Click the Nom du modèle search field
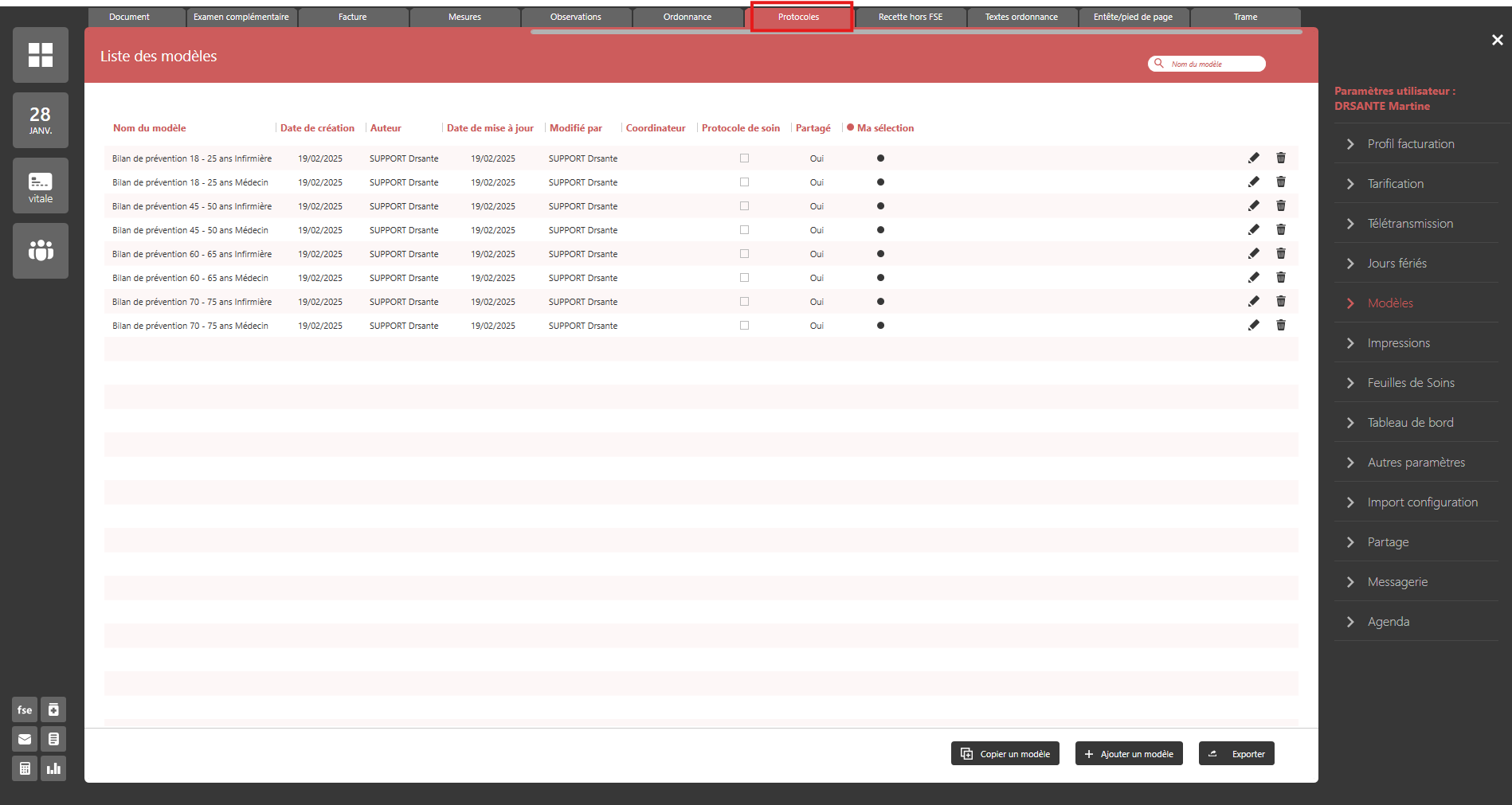The image size is (1512, 805). point(1212,64)
